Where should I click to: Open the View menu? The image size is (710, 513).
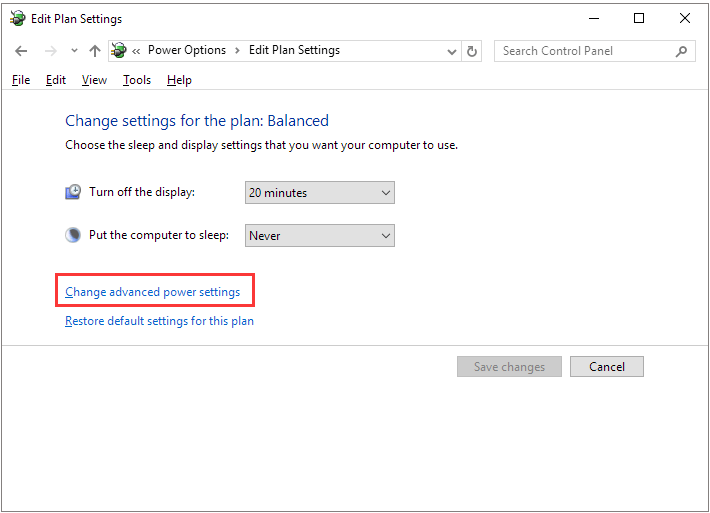(94, 80)
